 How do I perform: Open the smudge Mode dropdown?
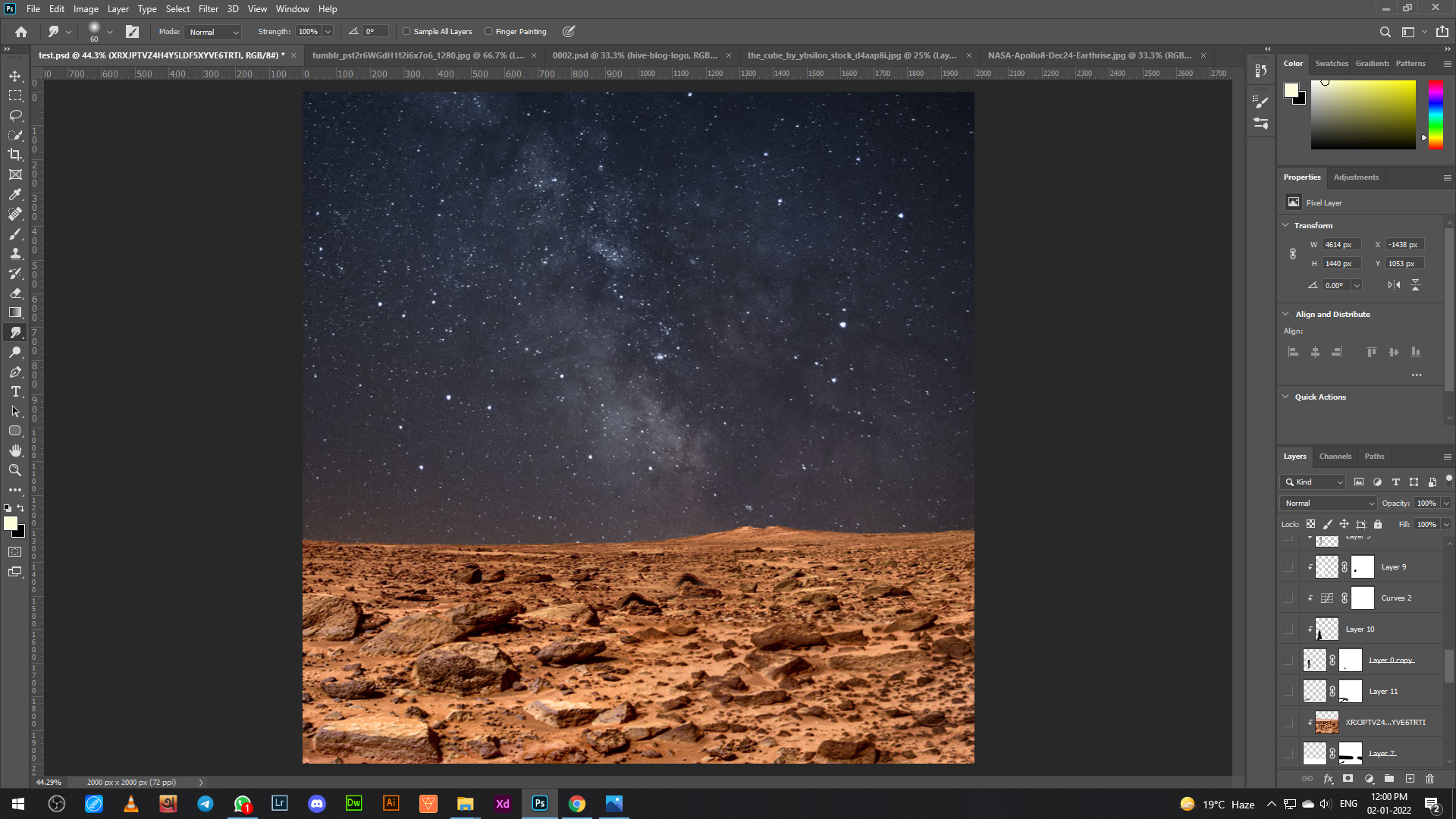213,32
